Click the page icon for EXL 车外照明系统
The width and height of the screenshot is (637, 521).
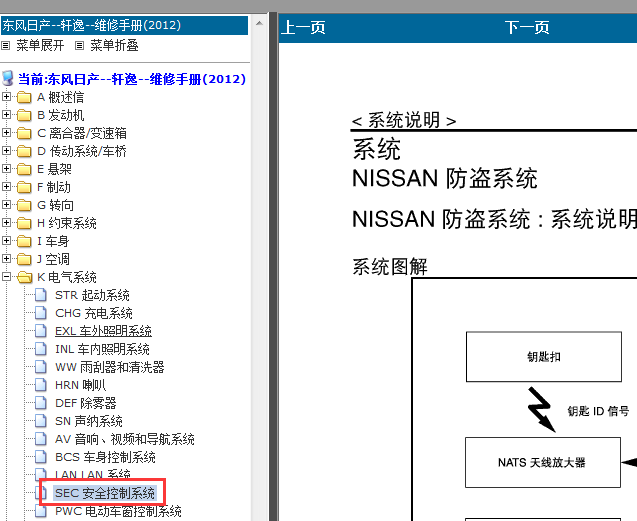pos(41,330)
